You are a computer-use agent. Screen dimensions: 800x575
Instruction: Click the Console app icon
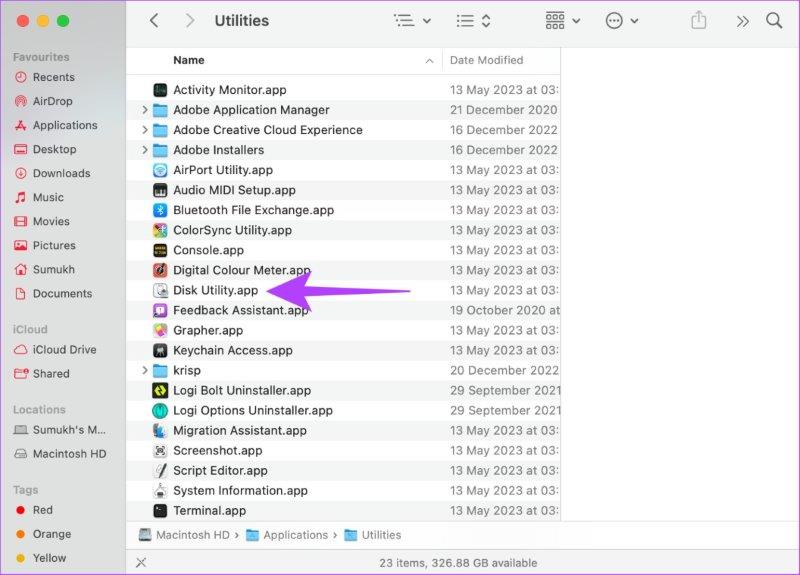160,251
